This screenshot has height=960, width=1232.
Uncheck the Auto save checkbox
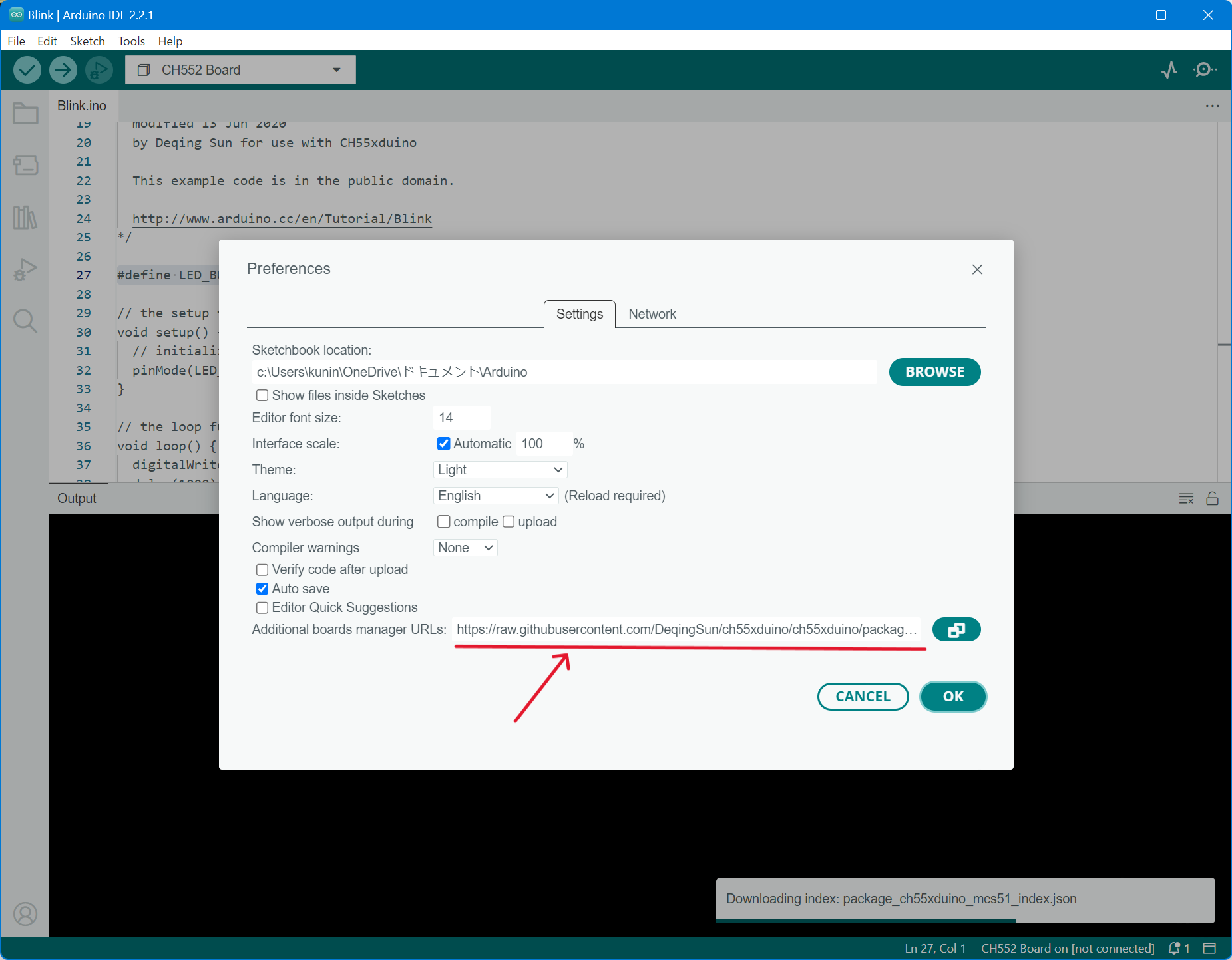point(262,589)
